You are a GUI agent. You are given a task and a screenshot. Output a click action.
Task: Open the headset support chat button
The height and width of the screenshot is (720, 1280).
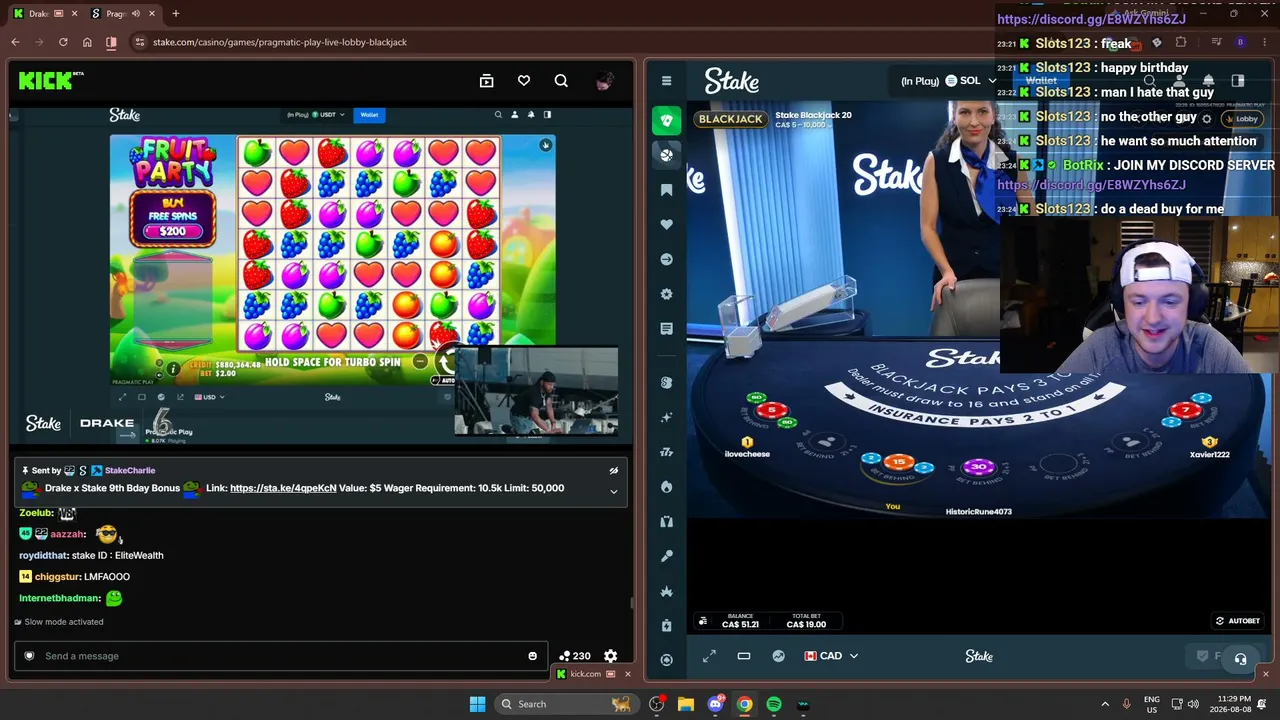click(x=1240, y=658)
